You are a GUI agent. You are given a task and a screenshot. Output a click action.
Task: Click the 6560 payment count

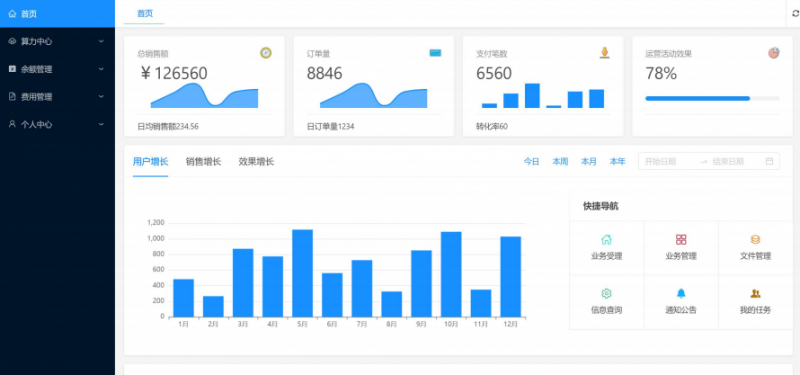tap(494, 73)
